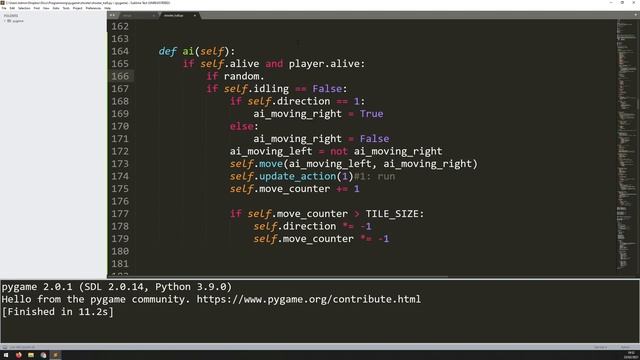Click the Sublime Text taskbar icon
The width and height of the screenshot is (640, 360).
pyautogui.click(x=56, y=355)
